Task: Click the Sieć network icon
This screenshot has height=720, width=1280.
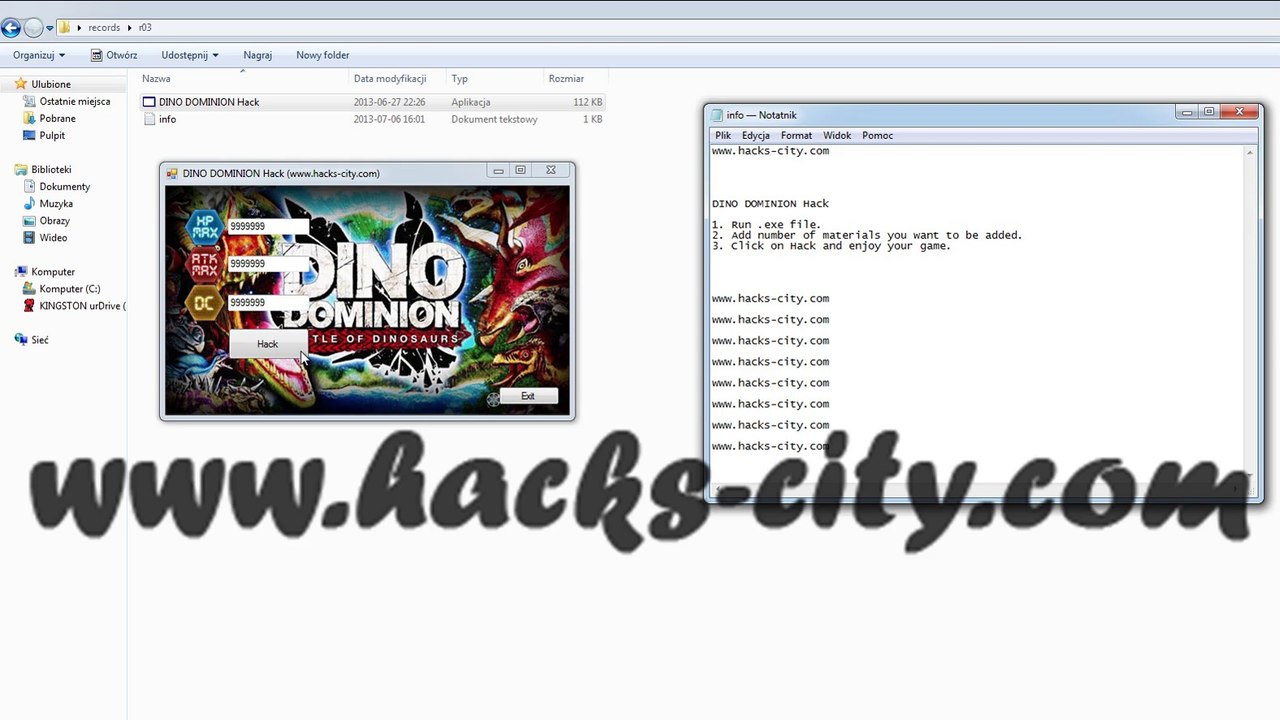Action: (x=21, y=340)
